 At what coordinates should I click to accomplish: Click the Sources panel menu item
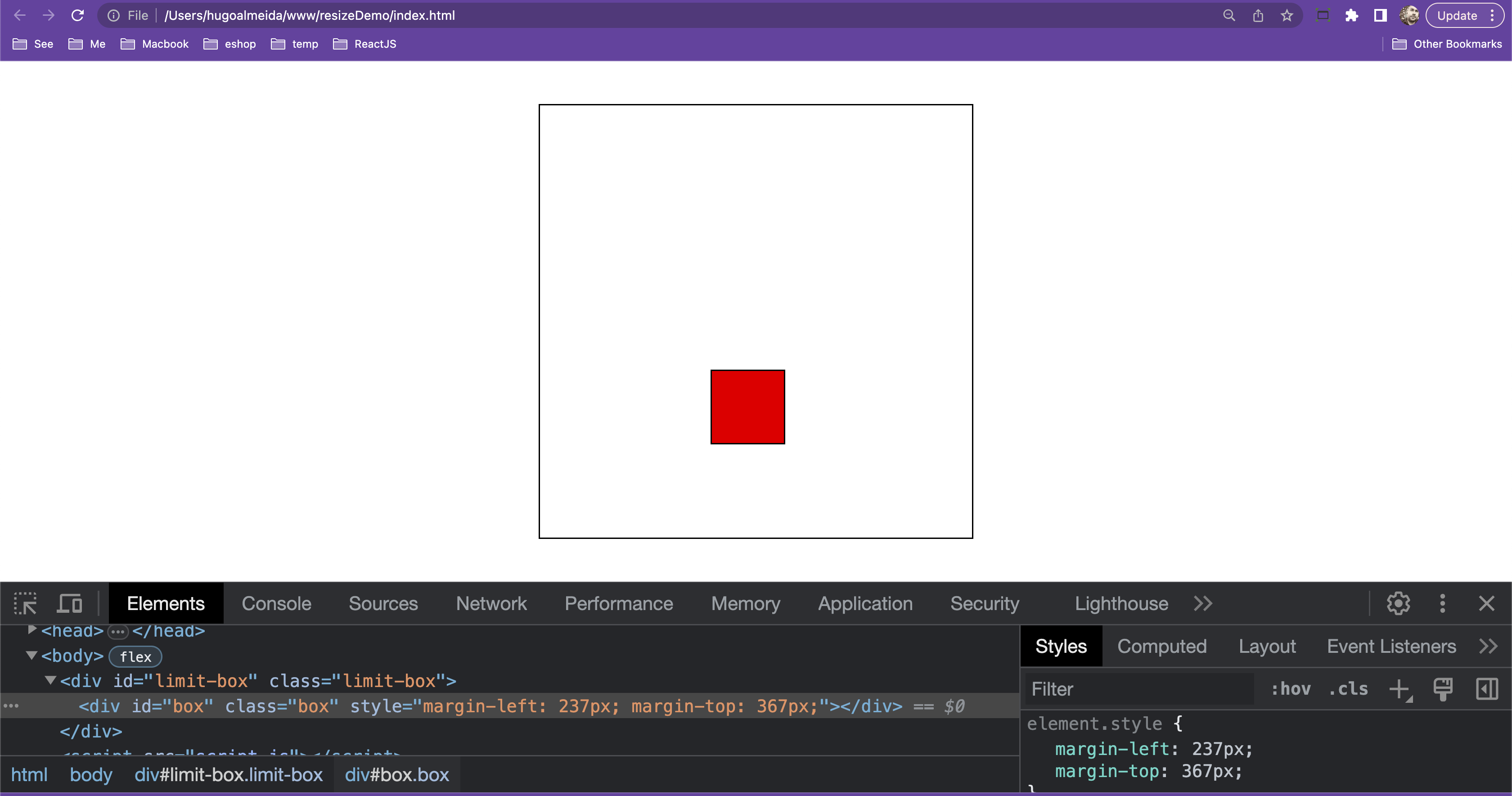pos(383,603)
